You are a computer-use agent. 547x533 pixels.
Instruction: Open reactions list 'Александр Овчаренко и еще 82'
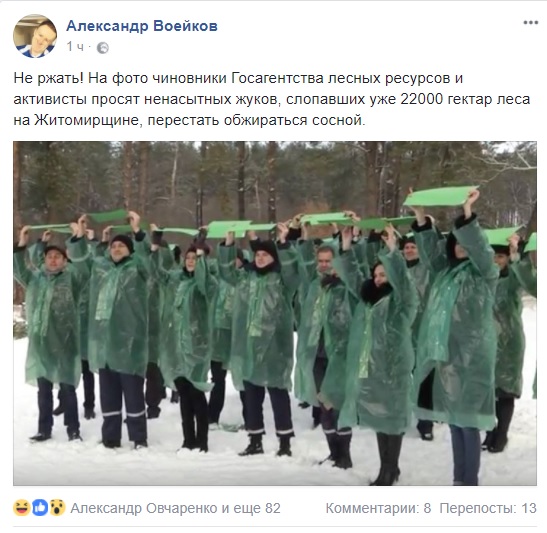coord(175,508)
